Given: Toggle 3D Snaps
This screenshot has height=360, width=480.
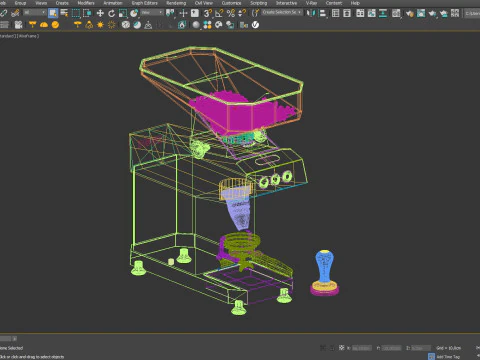Looking at the screenshot, I should [208, 13].
